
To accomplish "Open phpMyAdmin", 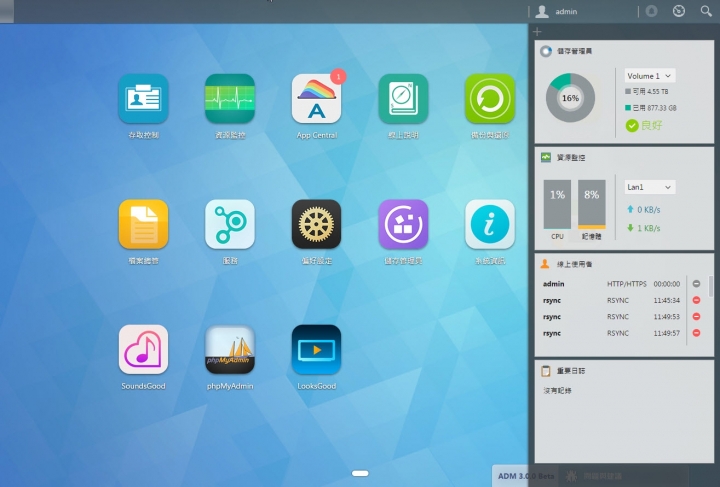I will (230, 349).
